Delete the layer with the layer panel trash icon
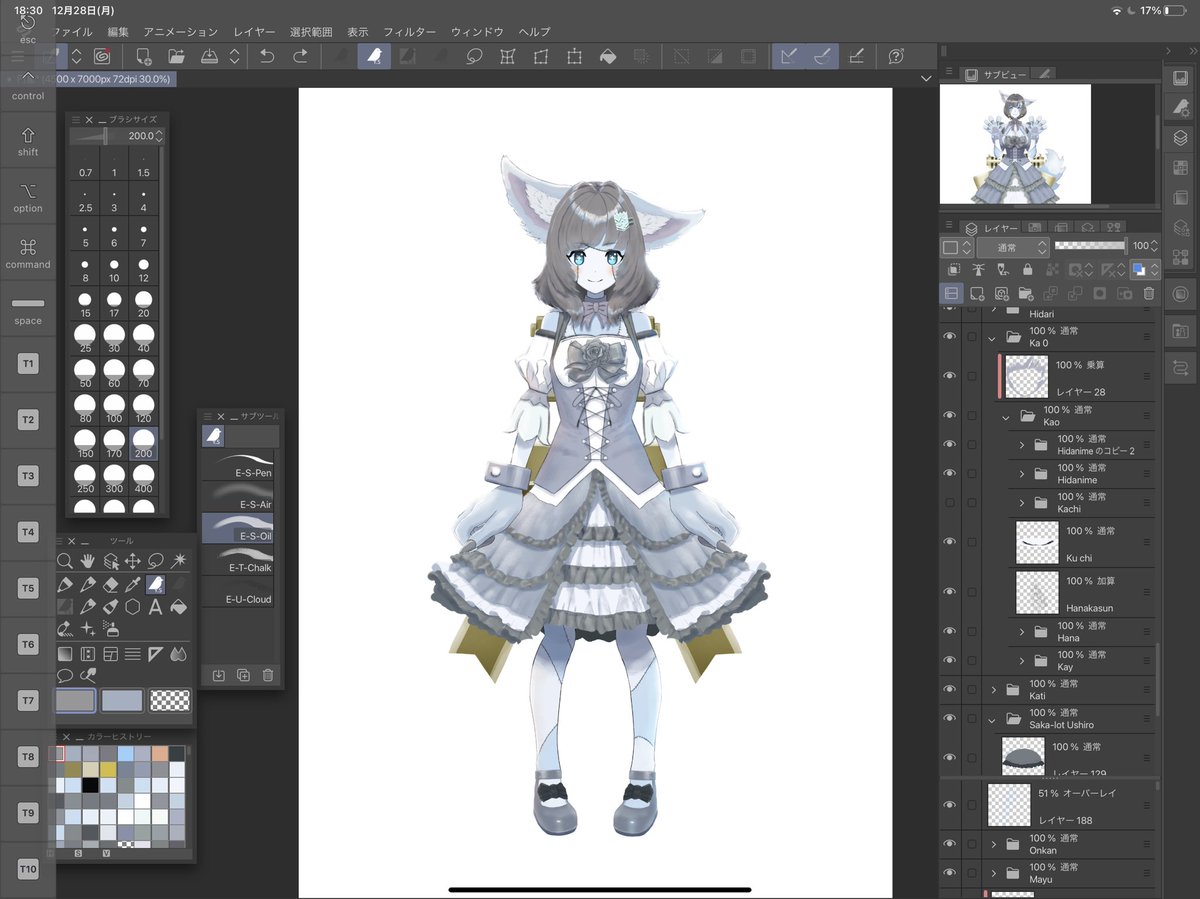The width and height of the screenshot is (1200, 899). [1149, 294]
